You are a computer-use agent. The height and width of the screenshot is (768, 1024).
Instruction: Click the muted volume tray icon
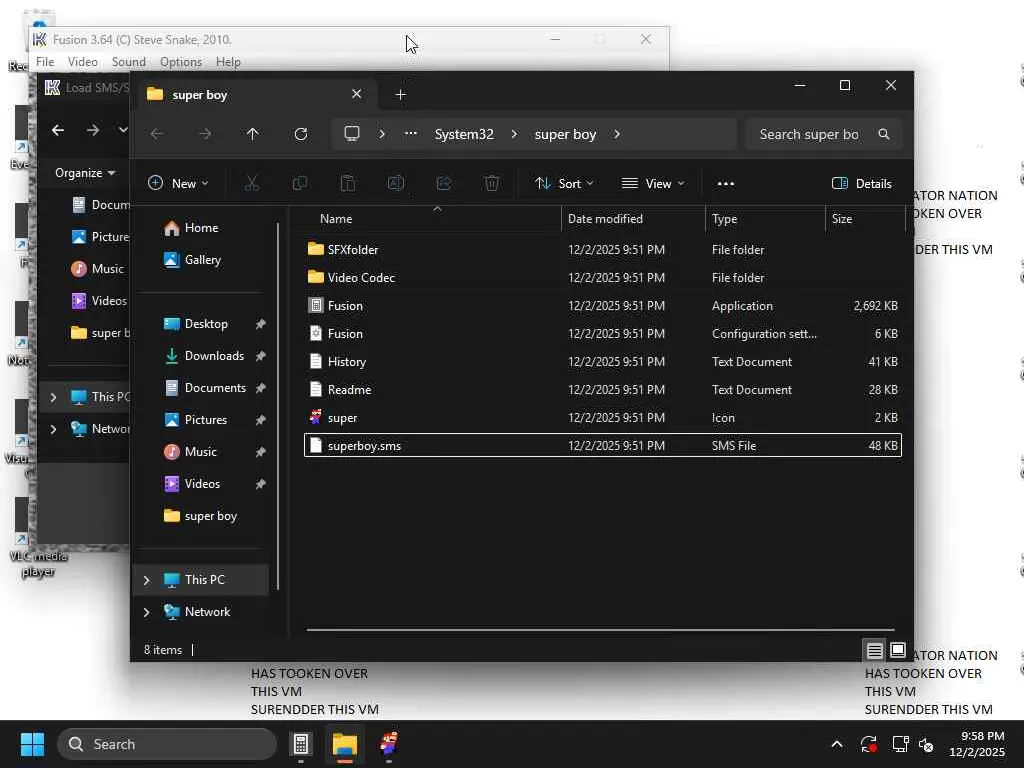tap(926, 744)
